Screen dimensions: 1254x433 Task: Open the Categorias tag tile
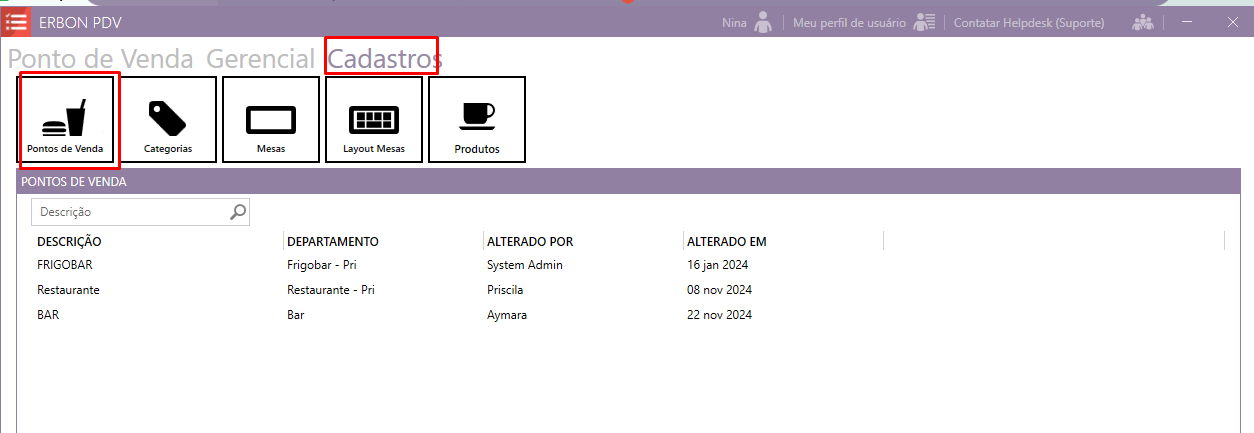tap(168, 120)
